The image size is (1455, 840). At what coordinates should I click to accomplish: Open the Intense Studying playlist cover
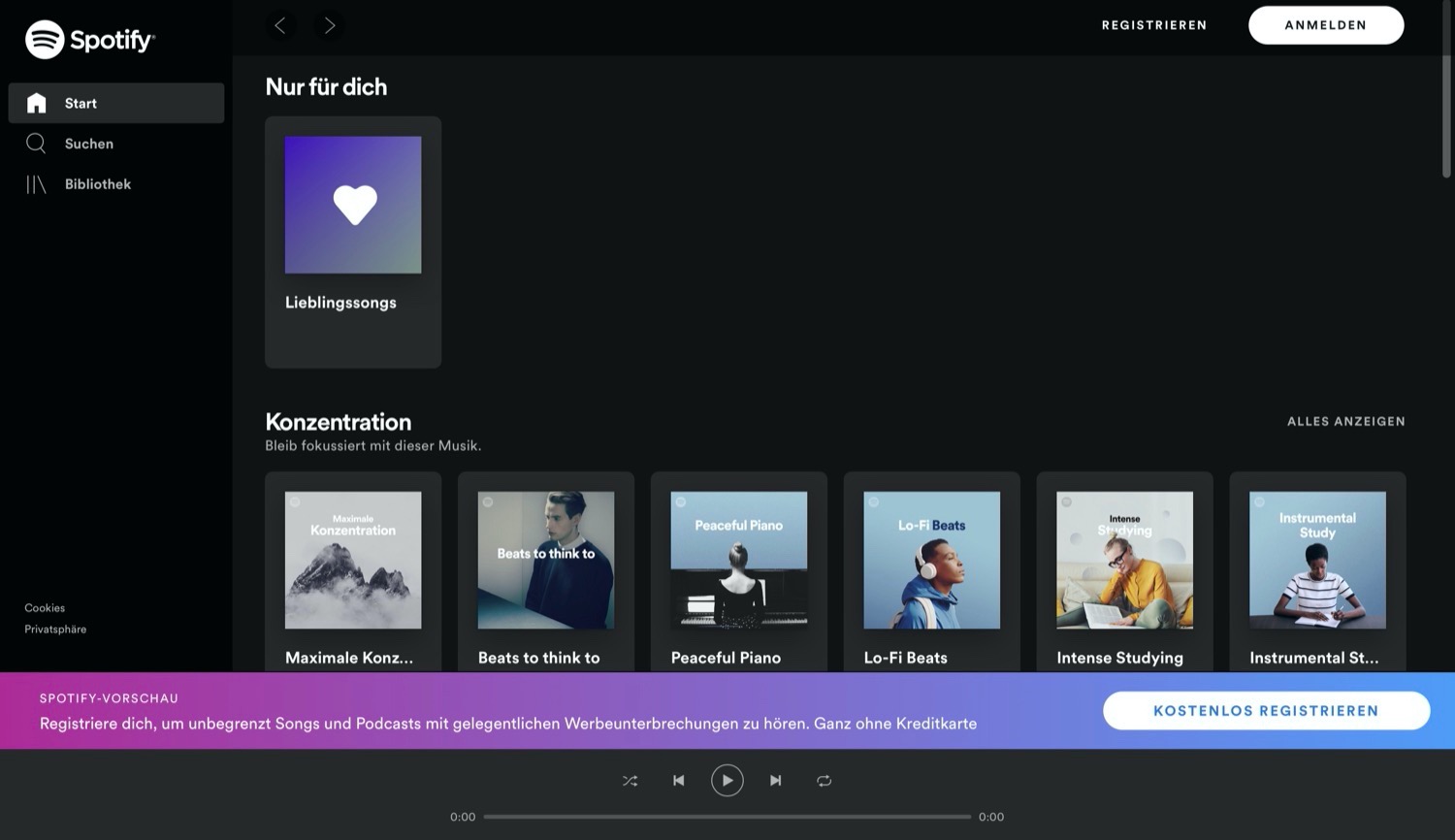[1125, 560]
